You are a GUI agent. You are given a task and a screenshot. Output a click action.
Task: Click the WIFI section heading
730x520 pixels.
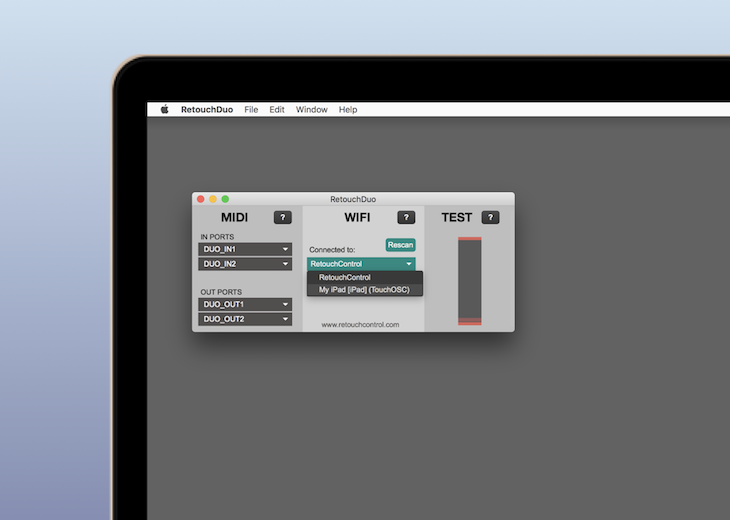(x=357, y=217)
